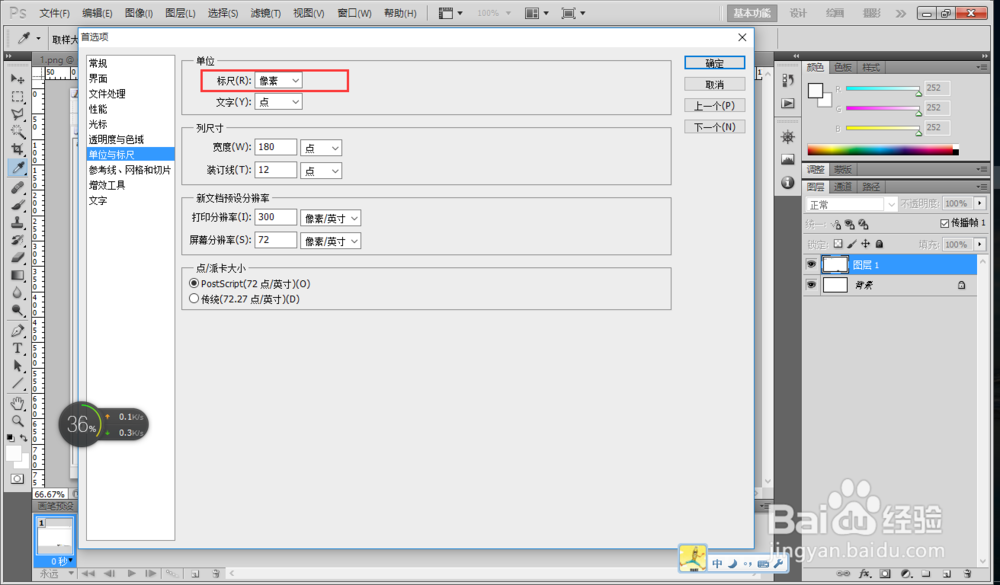Open the 文件(F) menu

point(54,13)
